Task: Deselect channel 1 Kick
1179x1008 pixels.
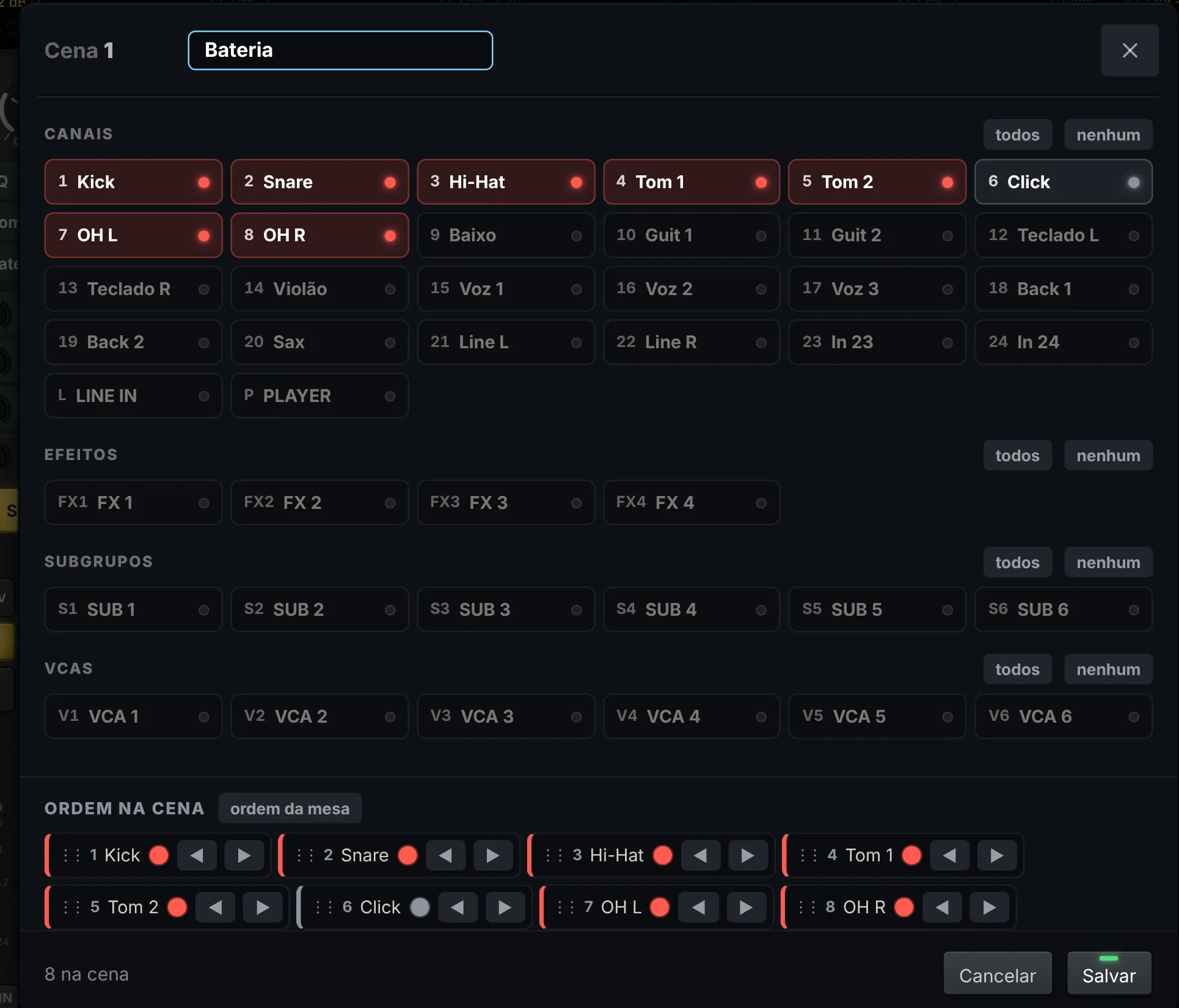Action: click(133, 182)
